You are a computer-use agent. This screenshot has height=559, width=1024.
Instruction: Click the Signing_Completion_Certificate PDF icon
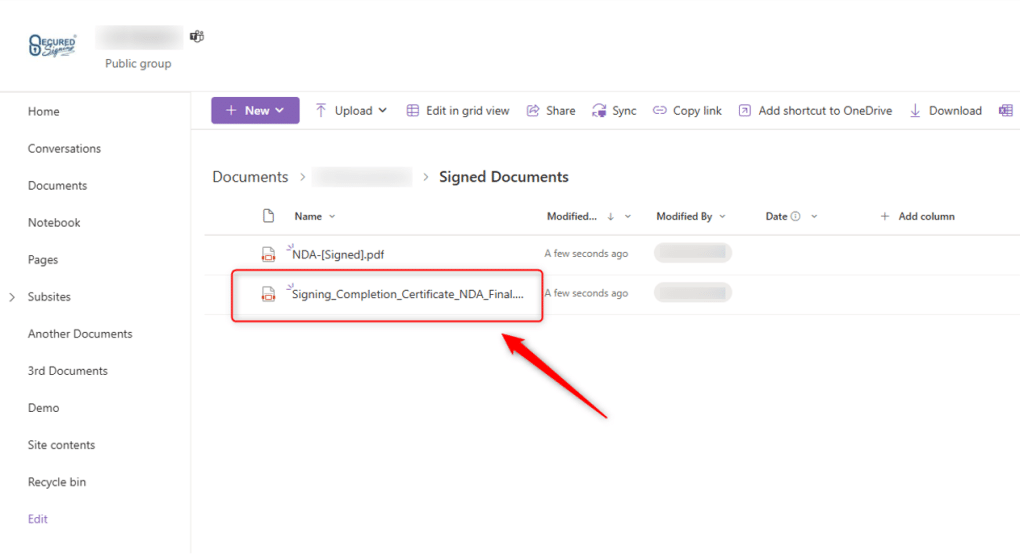(x=268, y=294)
